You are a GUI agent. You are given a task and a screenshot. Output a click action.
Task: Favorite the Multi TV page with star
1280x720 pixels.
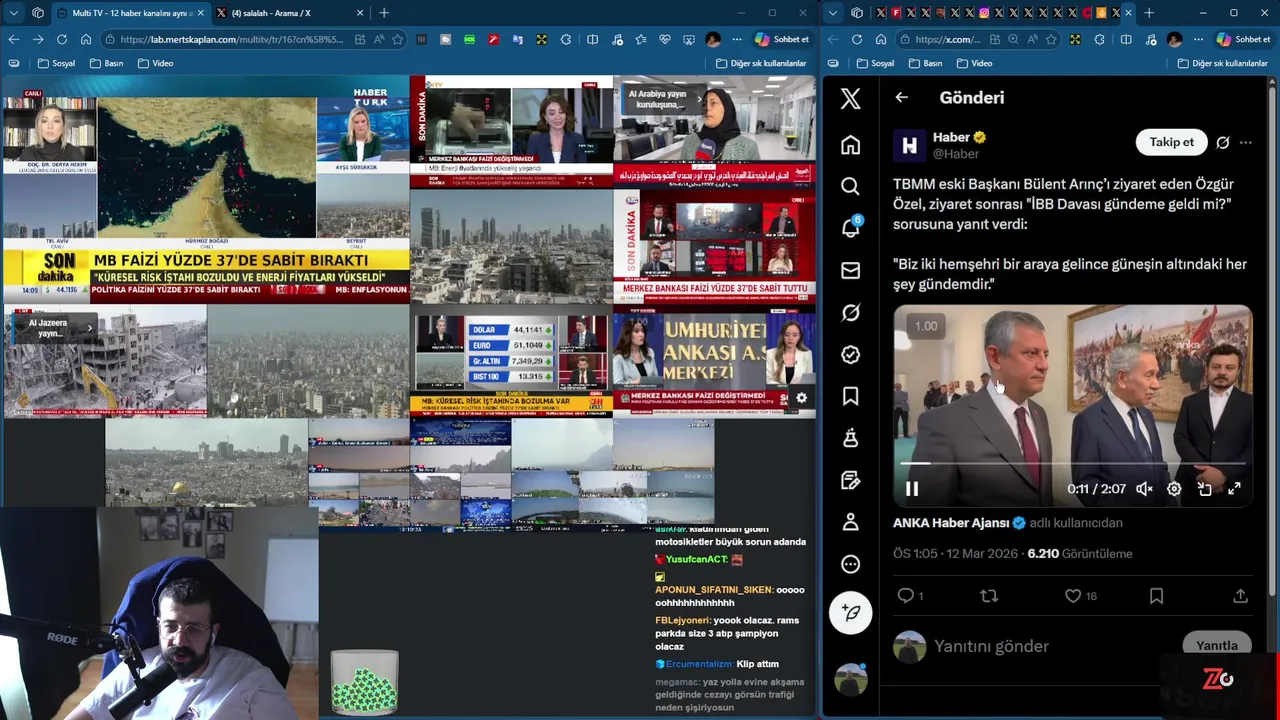click(397, 39)
